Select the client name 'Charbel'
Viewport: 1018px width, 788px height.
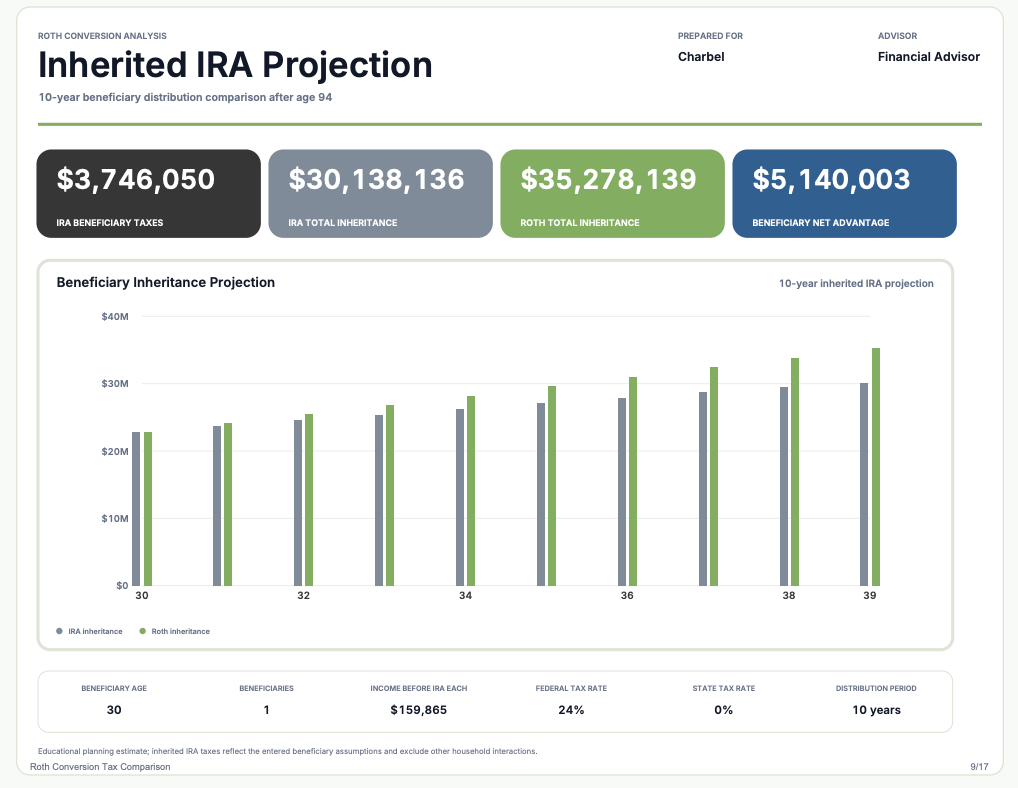701,56
